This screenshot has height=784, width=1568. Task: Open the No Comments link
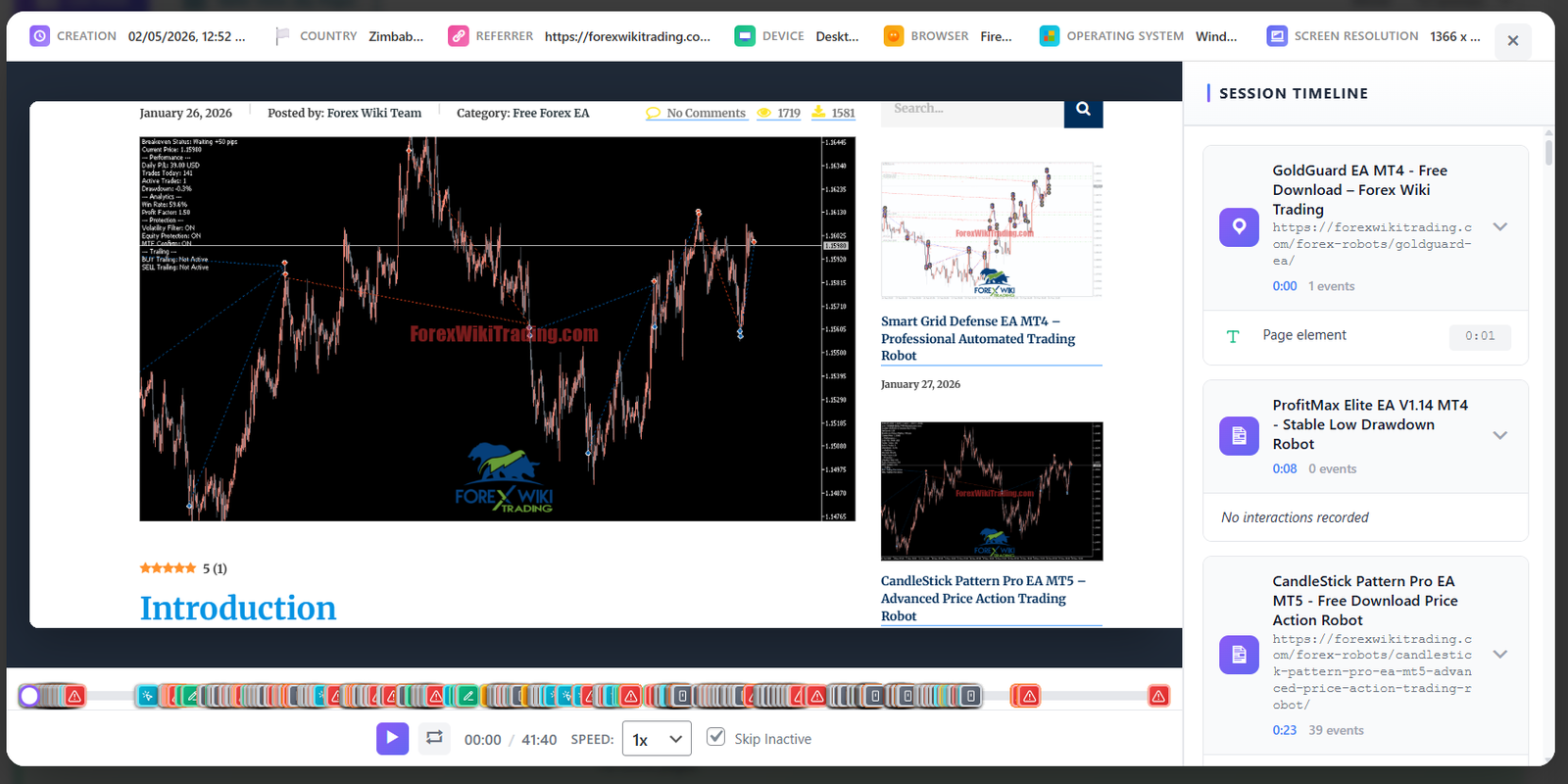706,114
